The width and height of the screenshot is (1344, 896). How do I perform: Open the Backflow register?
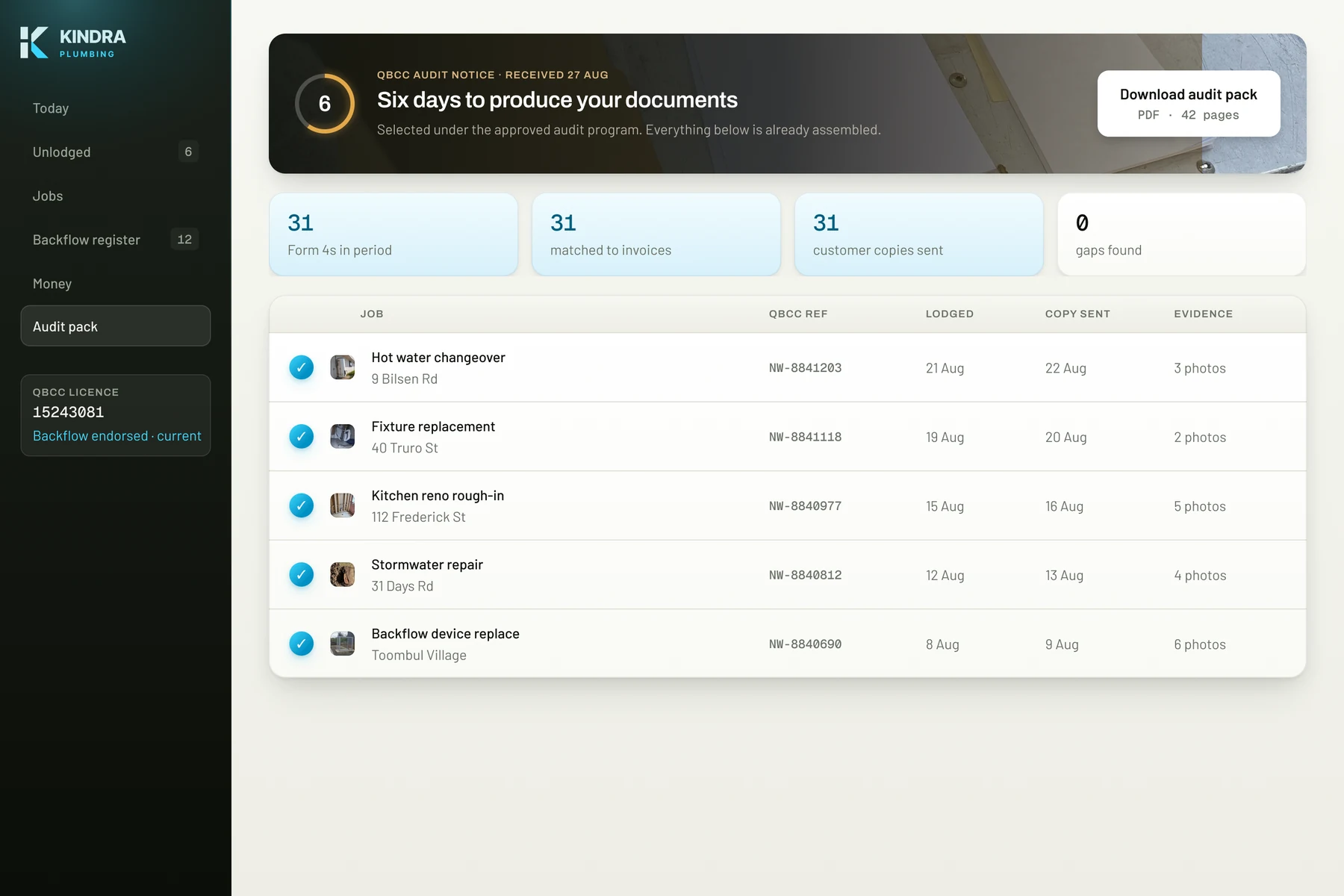[116, 240]
